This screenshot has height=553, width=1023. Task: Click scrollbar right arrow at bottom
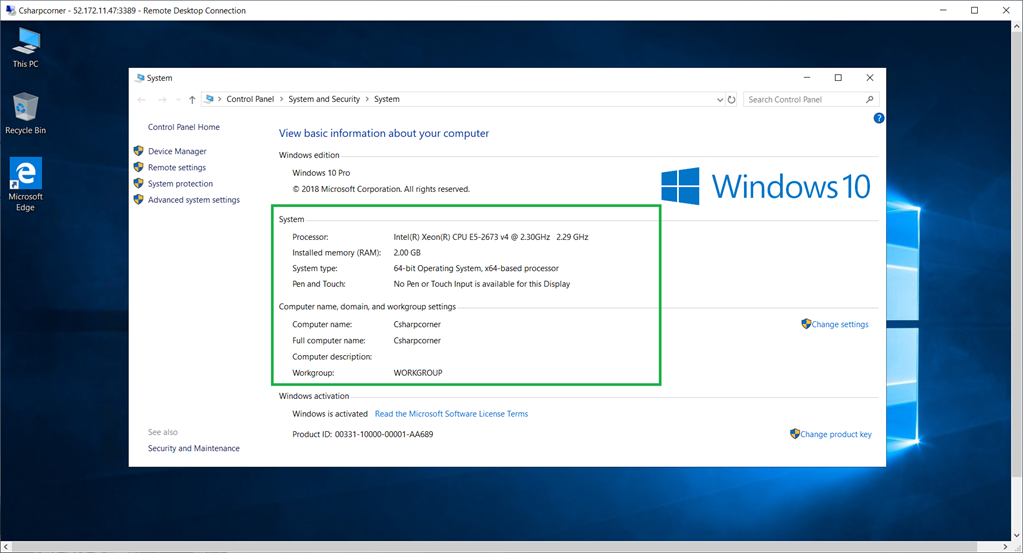pyautogui.click(x=1005, y=546)
